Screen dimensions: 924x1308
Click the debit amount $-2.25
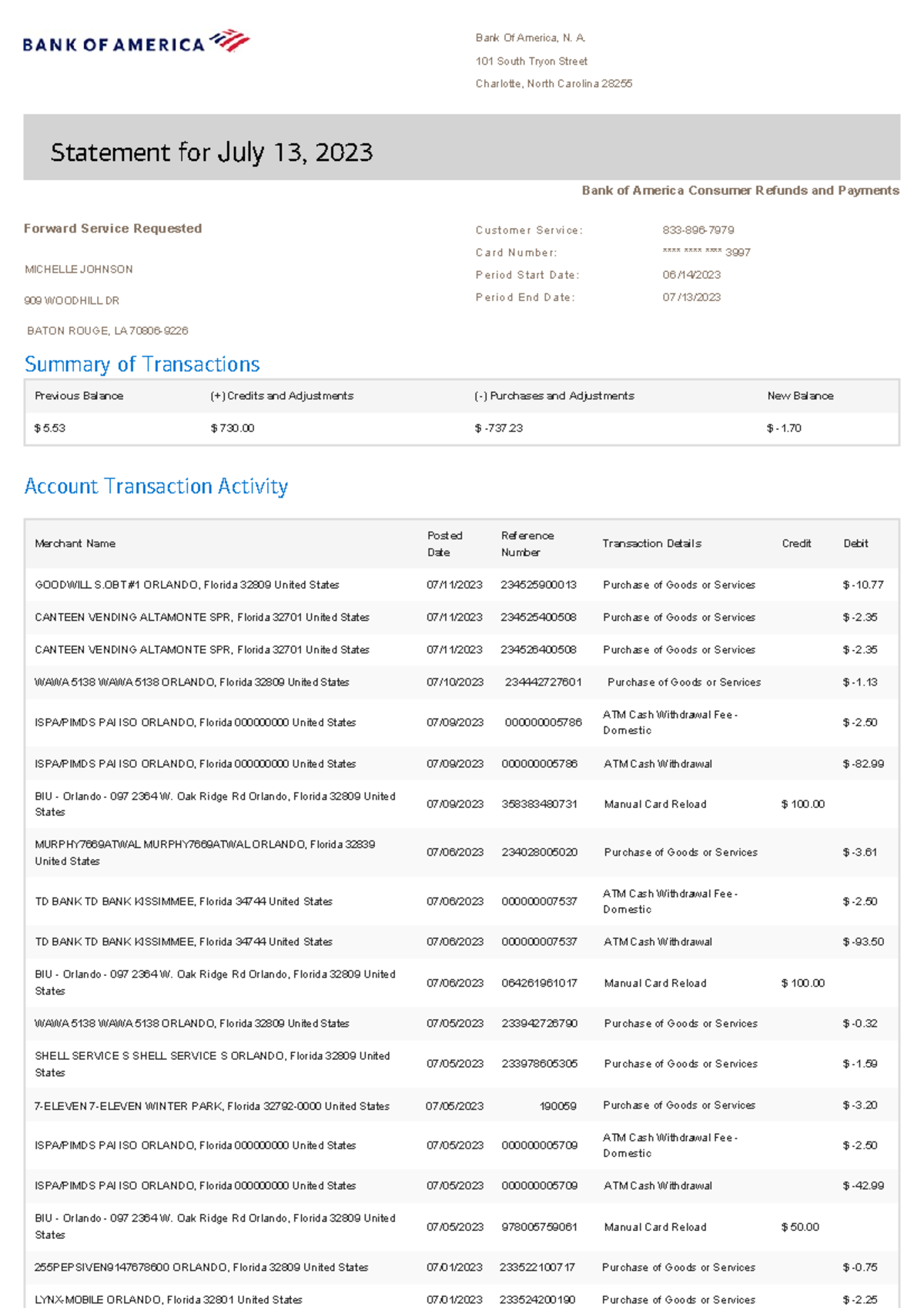[860, 1300]
